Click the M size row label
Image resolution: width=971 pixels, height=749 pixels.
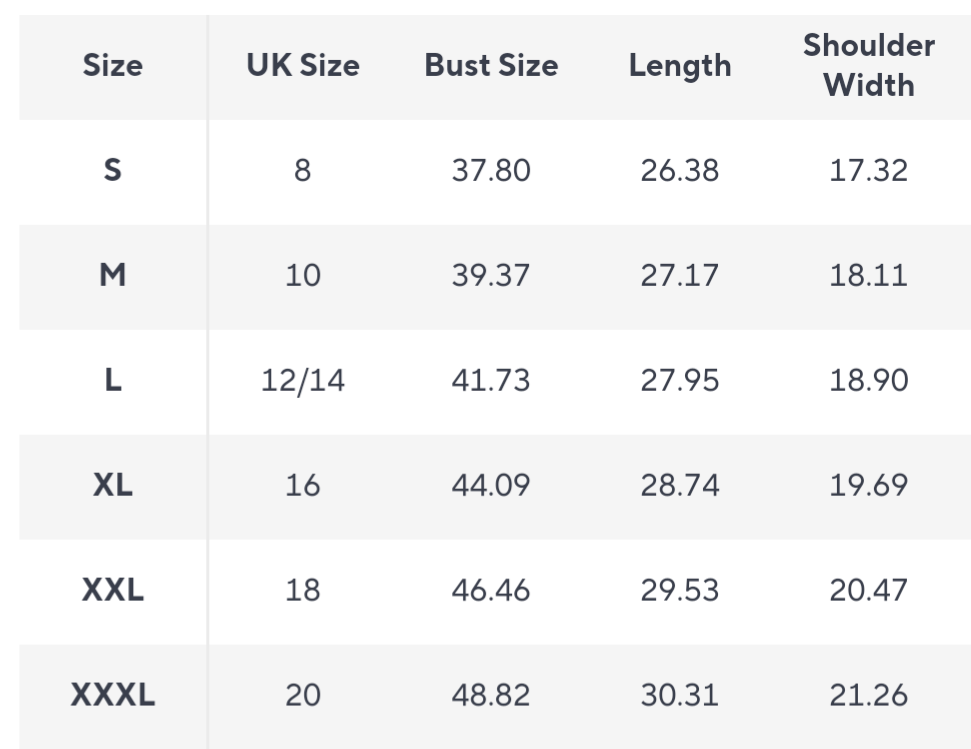point(113,275)
